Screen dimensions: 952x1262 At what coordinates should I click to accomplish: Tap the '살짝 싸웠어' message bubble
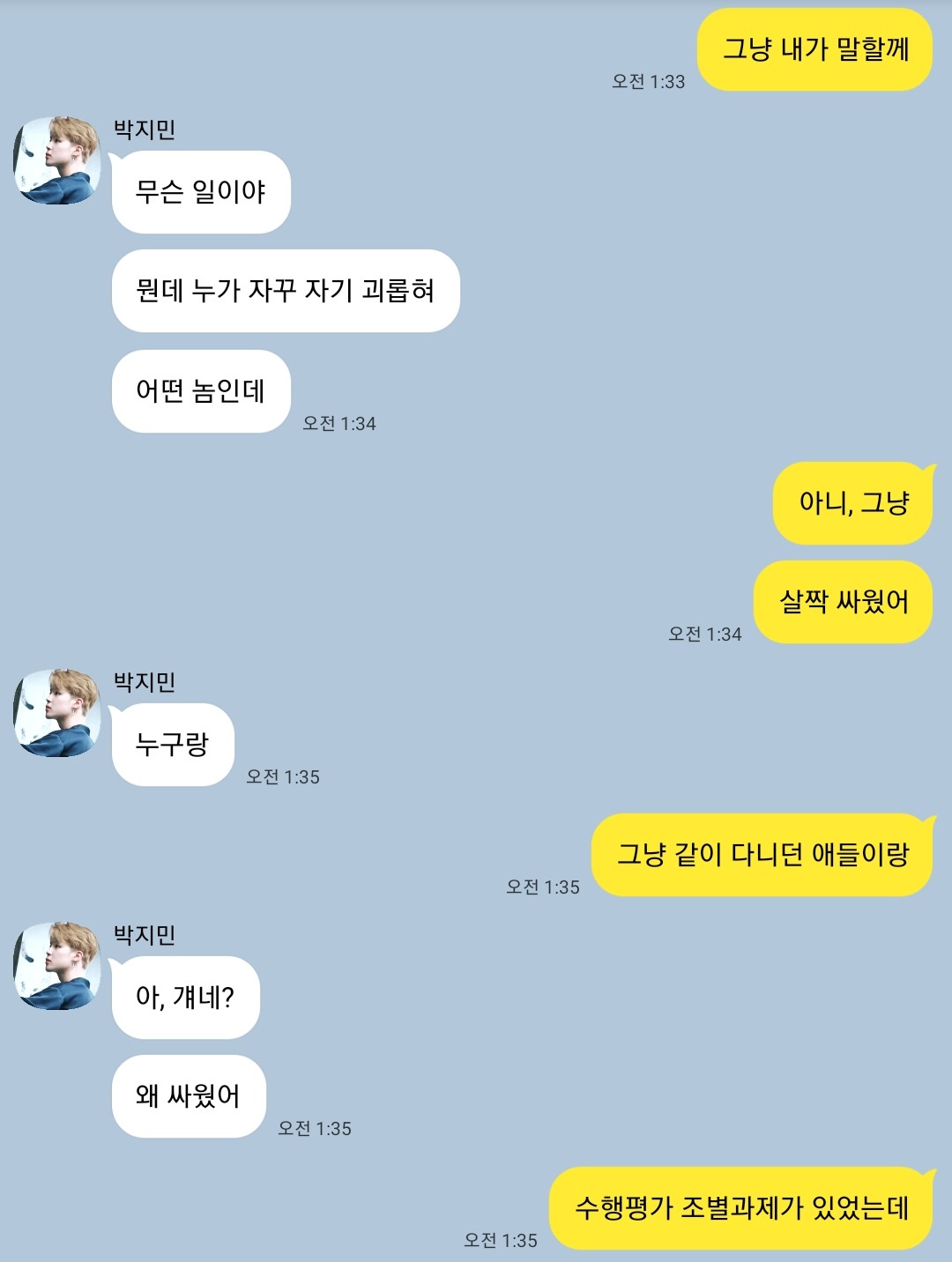click(x=844, y=602)
